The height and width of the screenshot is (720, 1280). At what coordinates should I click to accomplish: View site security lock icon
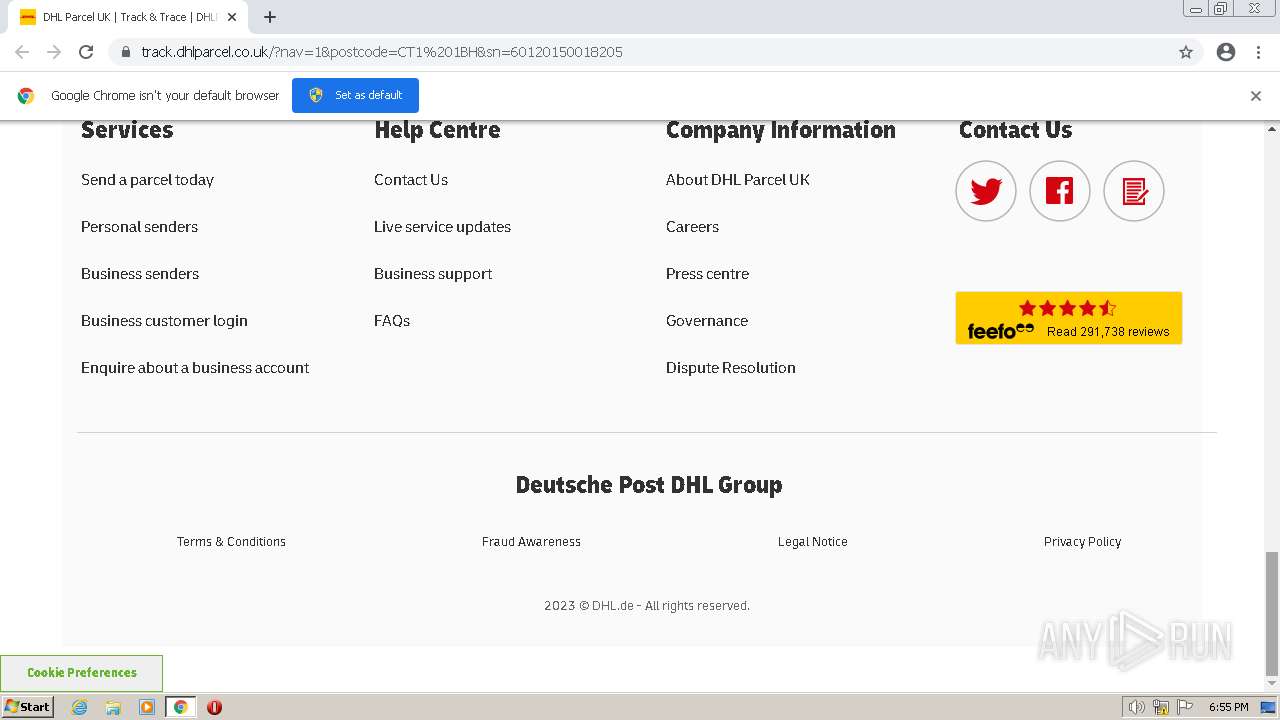coord(126,52)
